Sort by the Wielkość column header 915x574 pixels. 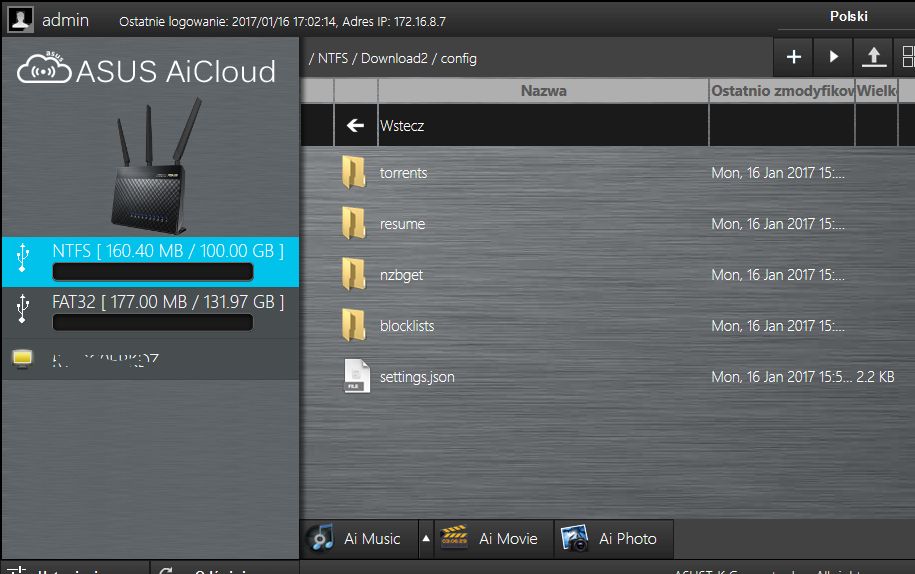(876, 90)
